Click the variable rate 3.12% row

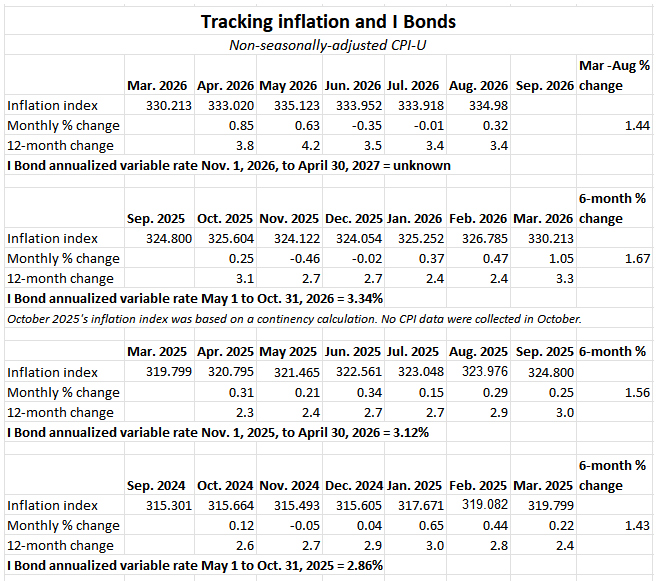pos(218,432)
